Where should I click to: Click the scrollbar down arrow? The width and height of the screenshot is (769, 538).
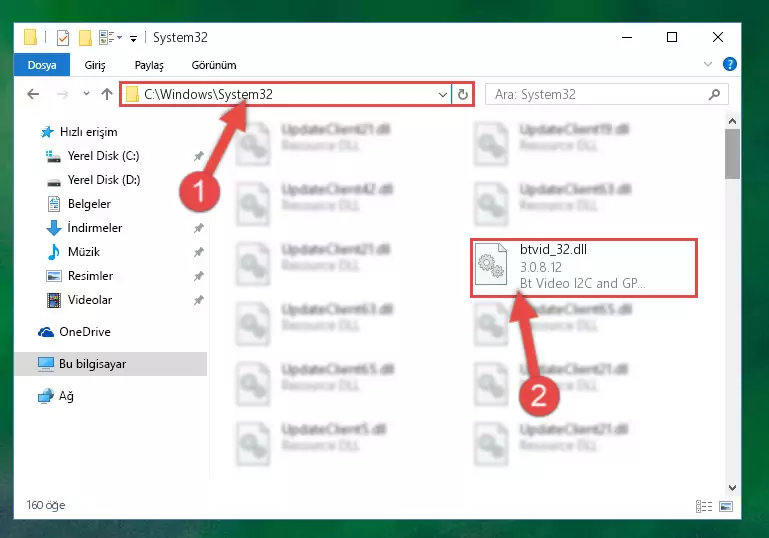pyautogui.click(x=732, y=487)
